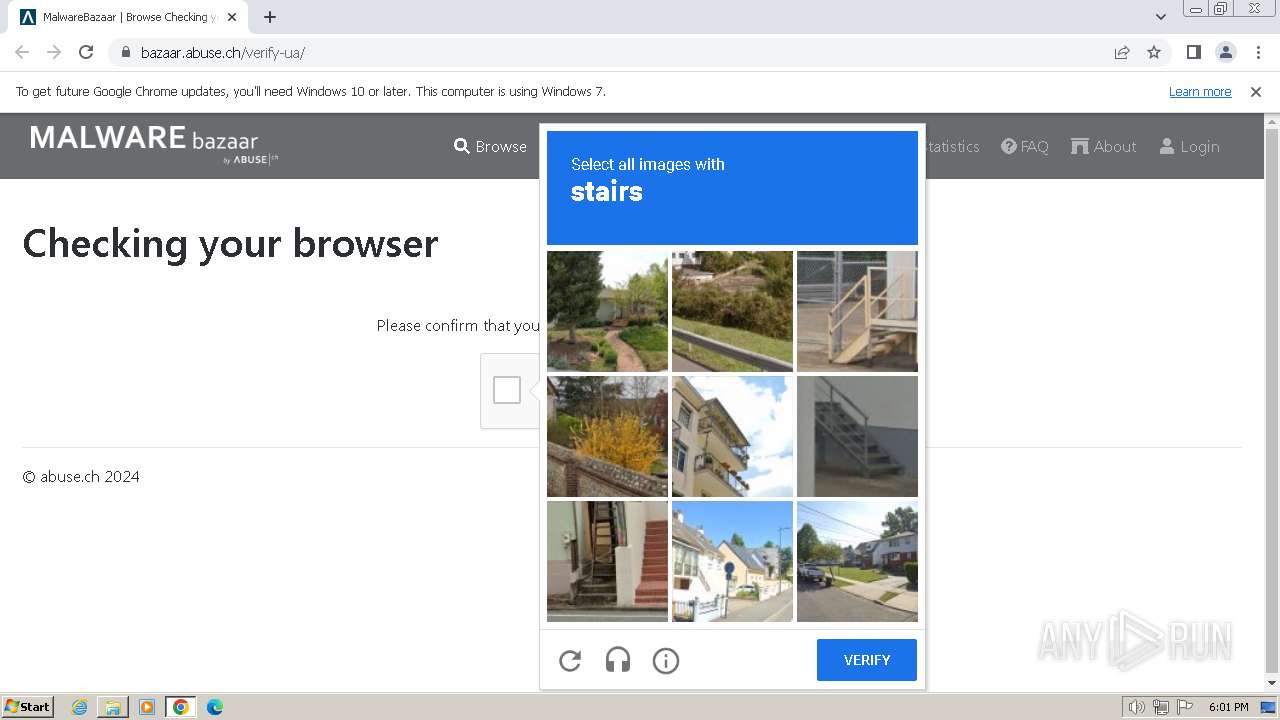Reload the captcha challenge images
This screenshot has width=1280, height=720.
point(570,660)
